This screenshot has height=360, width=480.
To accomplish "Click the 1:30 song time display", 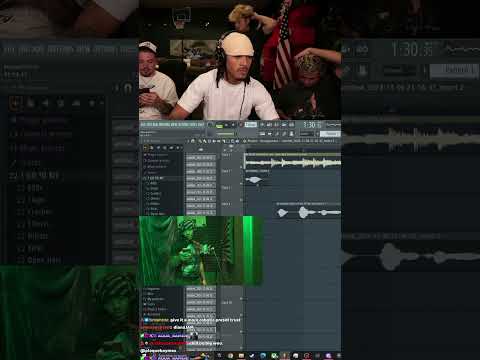I will coord(312,125).
